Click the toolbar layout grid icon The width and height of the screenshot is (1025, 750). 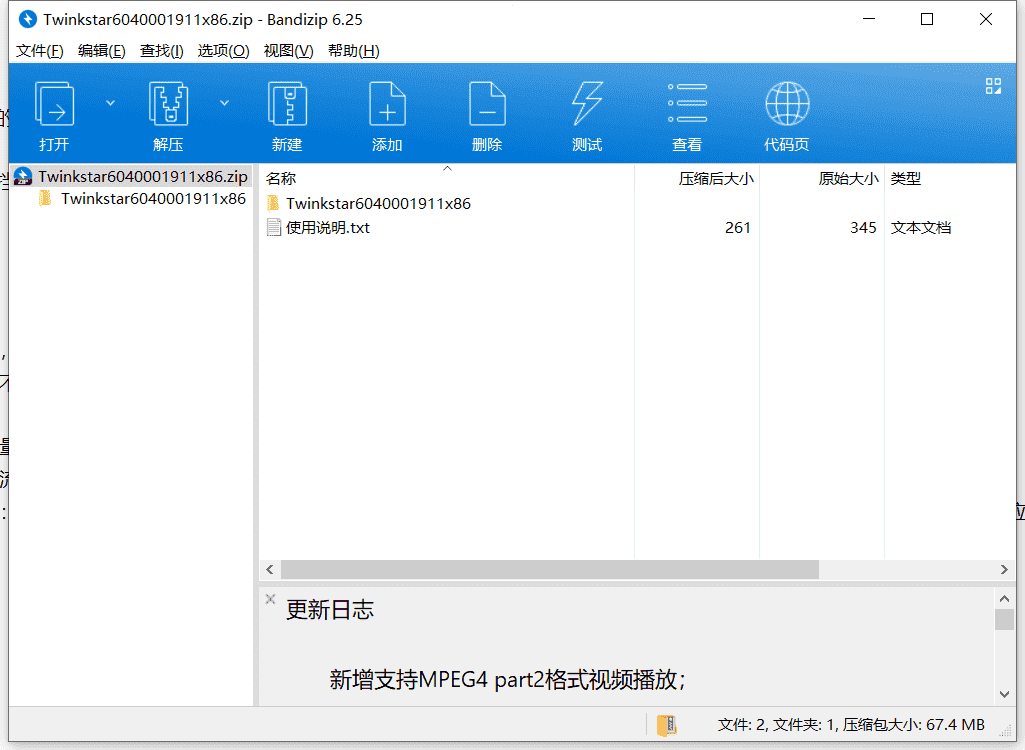coord(993,86)
